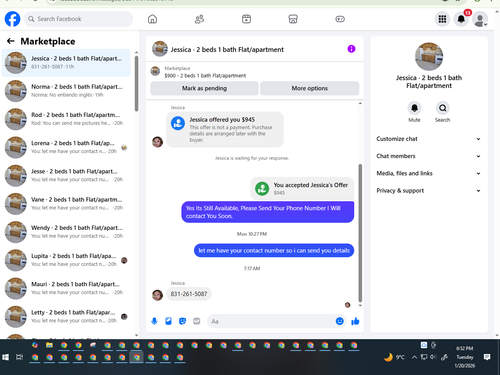
Task: Expand Chat members section
Action: [x=429, y=156]
